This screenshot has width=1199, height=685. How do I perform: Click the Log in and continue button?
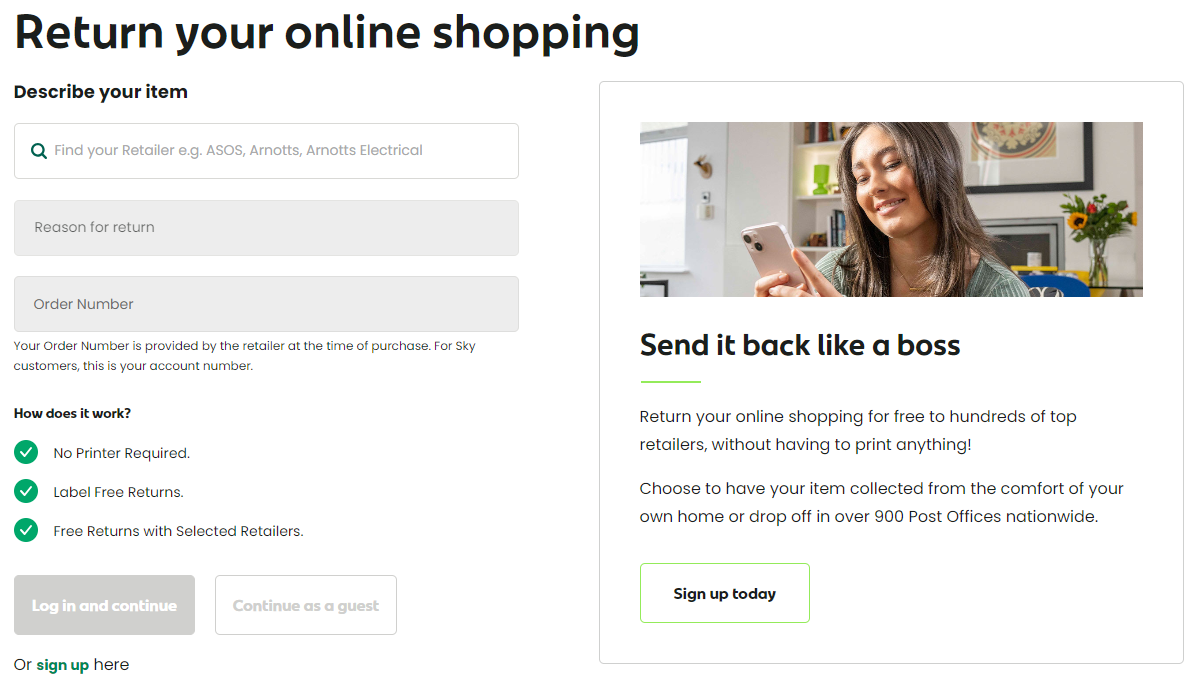104,605
